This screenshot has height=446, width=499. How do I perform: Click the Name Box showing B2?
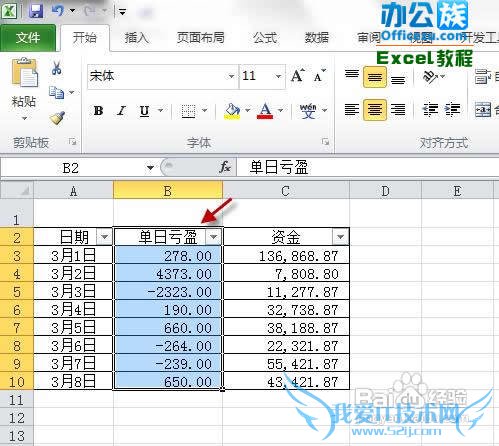tap(71, 168)
